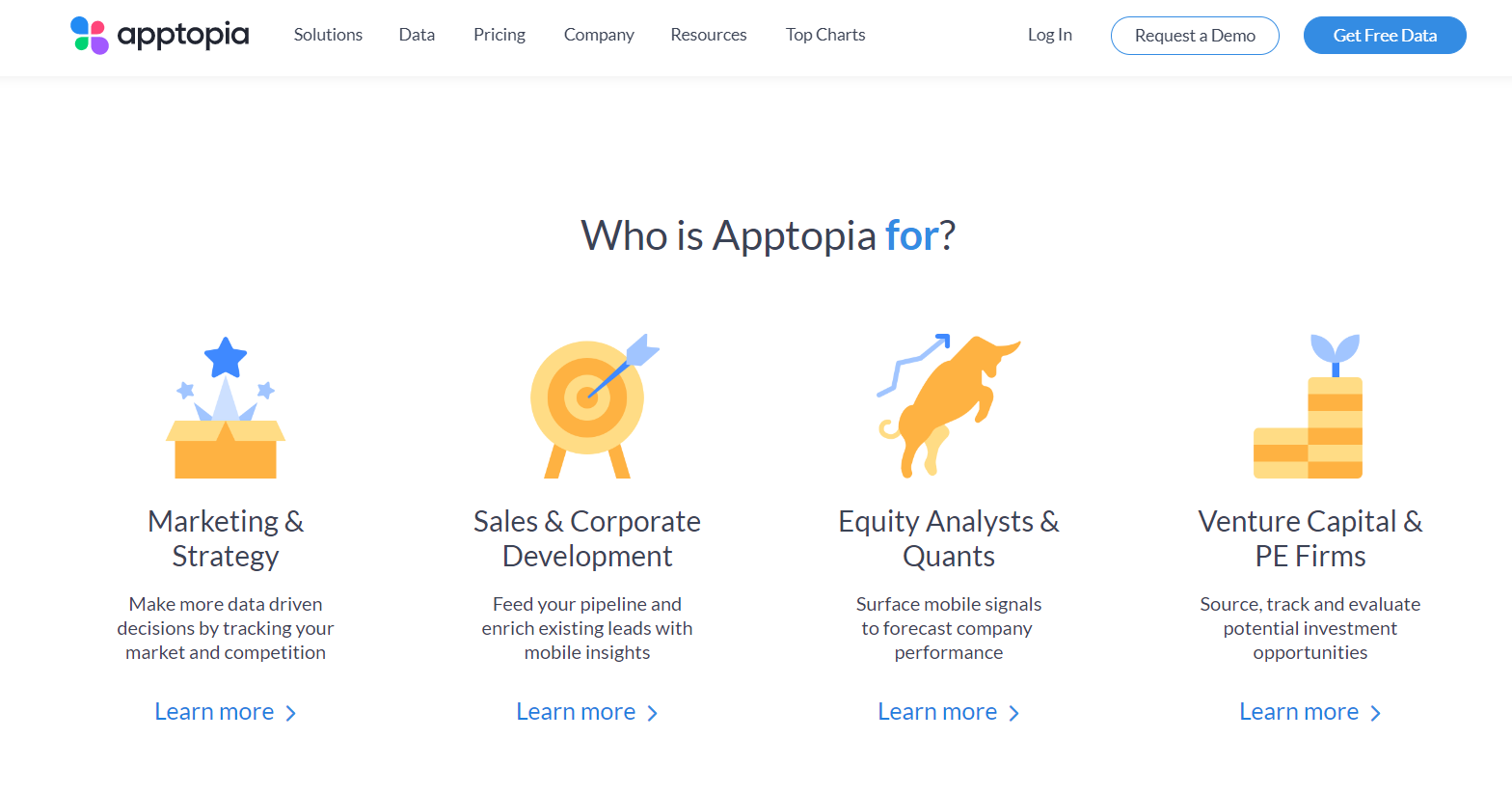Open the Solutions menu
The image size is (1512, 794).
point(328,35)
